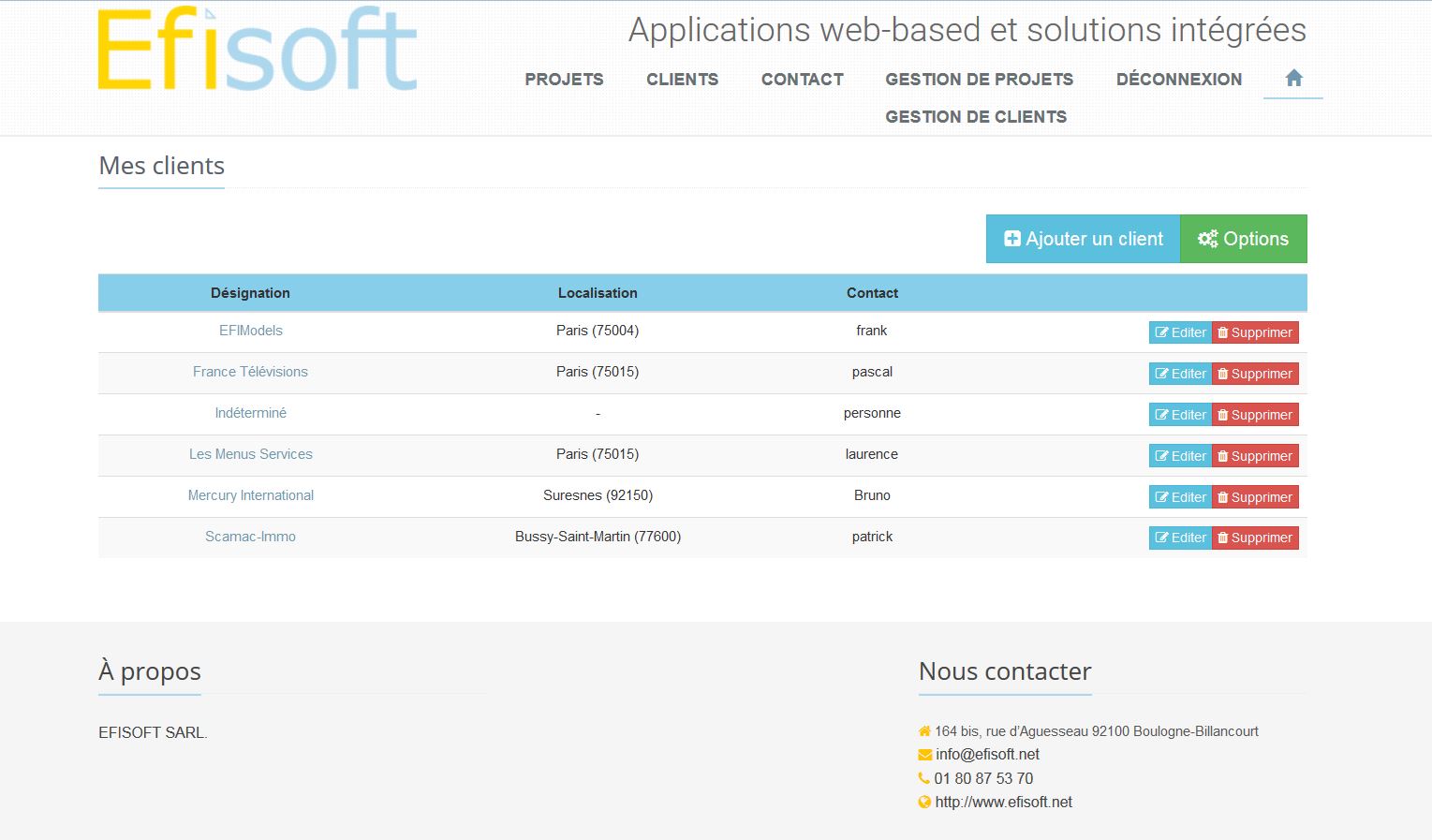This screenshot has width=1432, height=840.
Task: Open the Projets menu item
Action: pyautogui.click(x=564, y=80)
